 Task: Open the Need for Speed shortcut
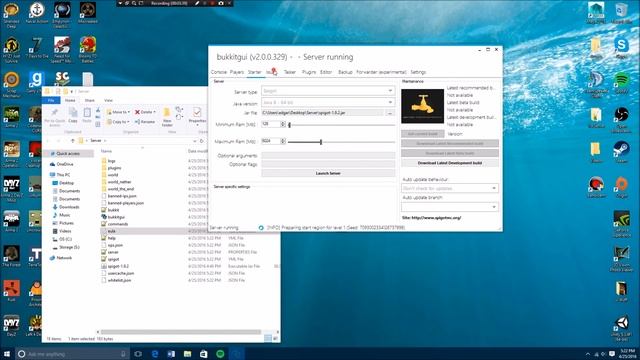coord(62,49)
